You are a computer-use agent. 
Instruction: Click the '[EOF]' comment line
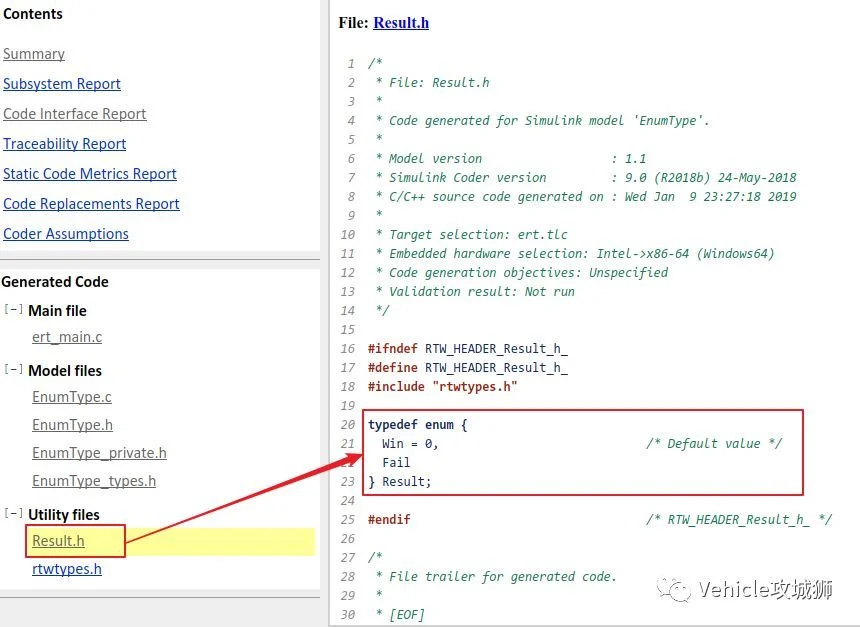400,614
